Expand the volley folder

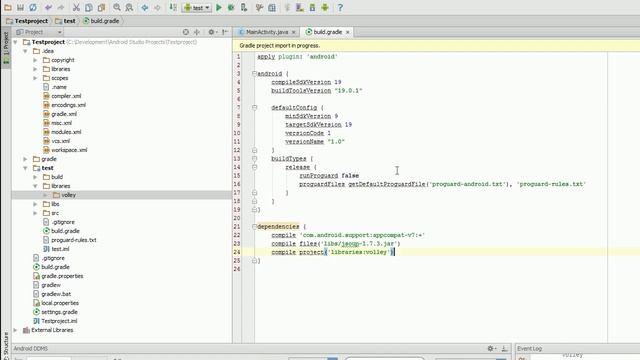45,195
